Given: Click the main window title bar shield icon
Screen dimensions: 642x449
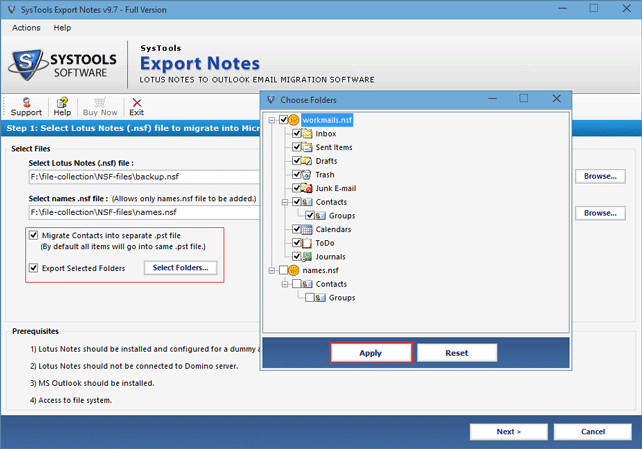Looking at the screenshot, I should click(11, 9).
